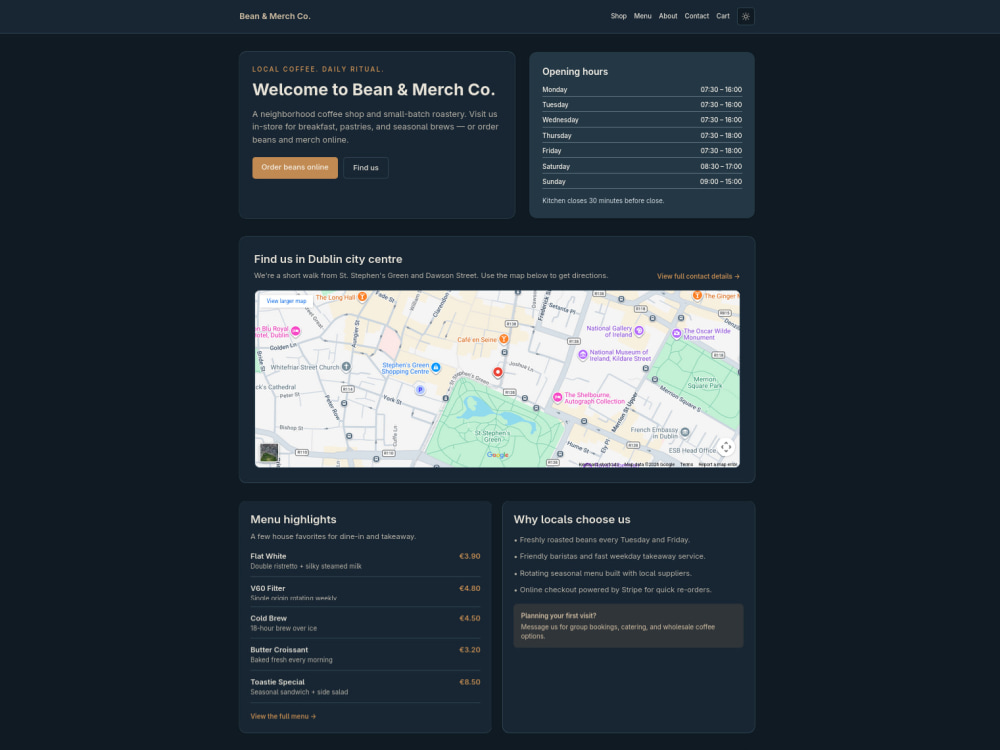The image size is (1000, 750).
Task: Click The Long Hall pub marker
Action: click(362, 297)
